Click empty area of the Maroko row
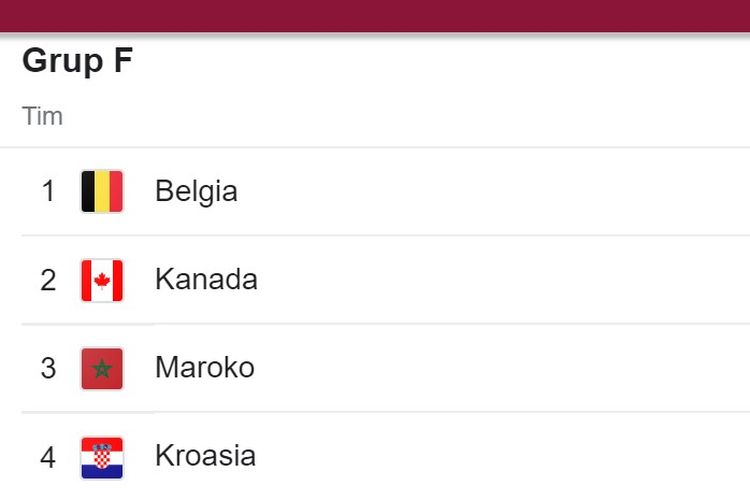 coord(502,368)
